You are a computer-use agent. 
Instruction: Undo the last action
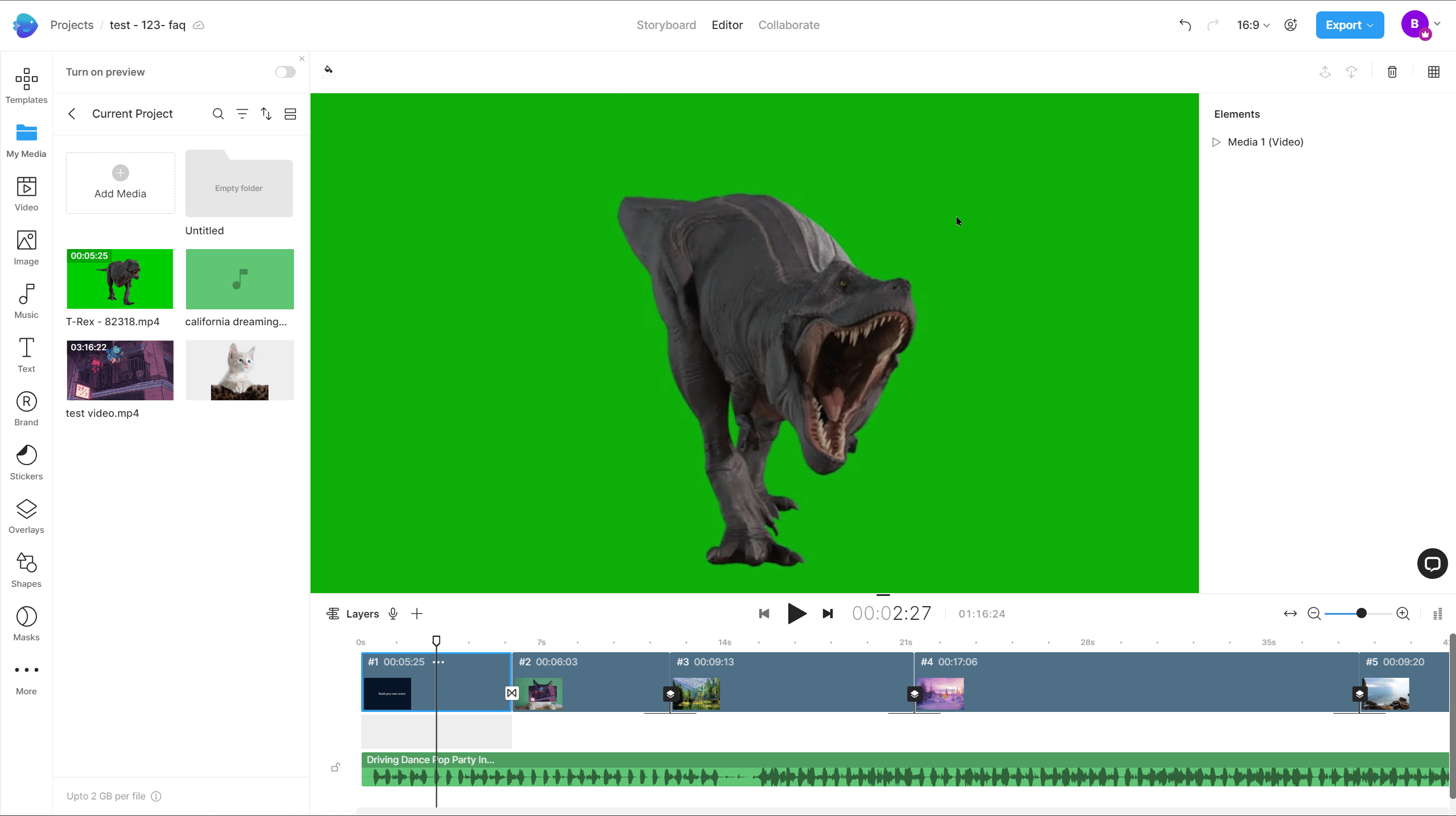point(1185,24)
